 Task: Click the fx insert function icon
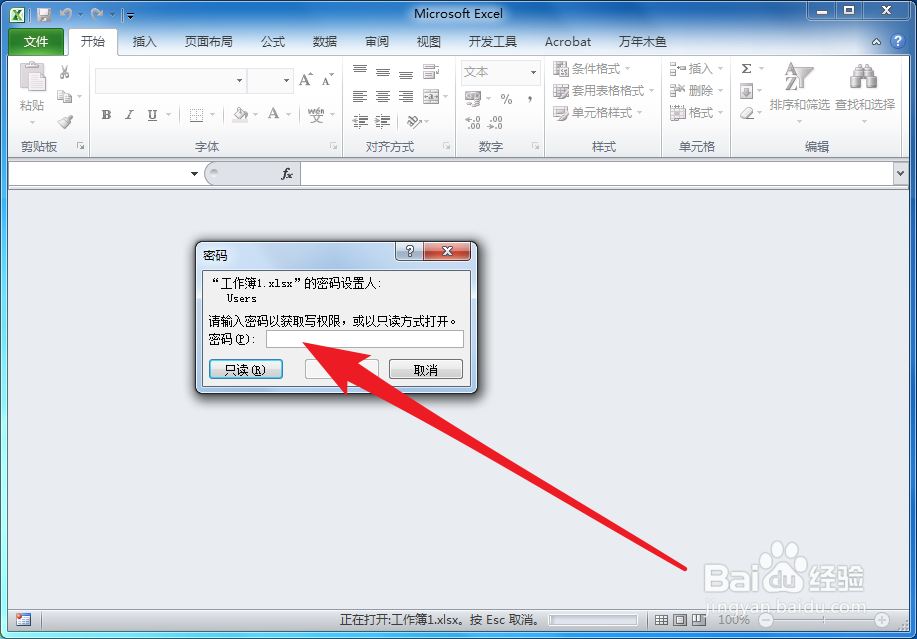288,174
